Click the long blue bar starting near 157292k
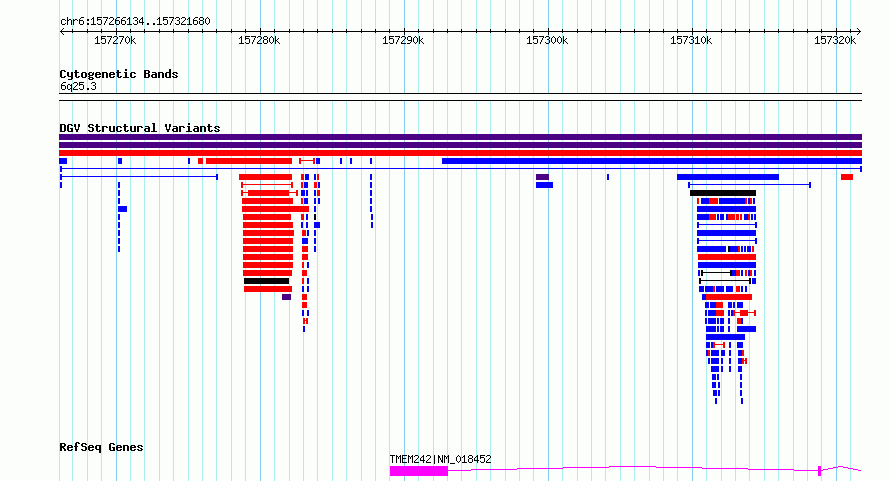Image resolution: width=890 pixels, height=481 pixels. (652, 161)
